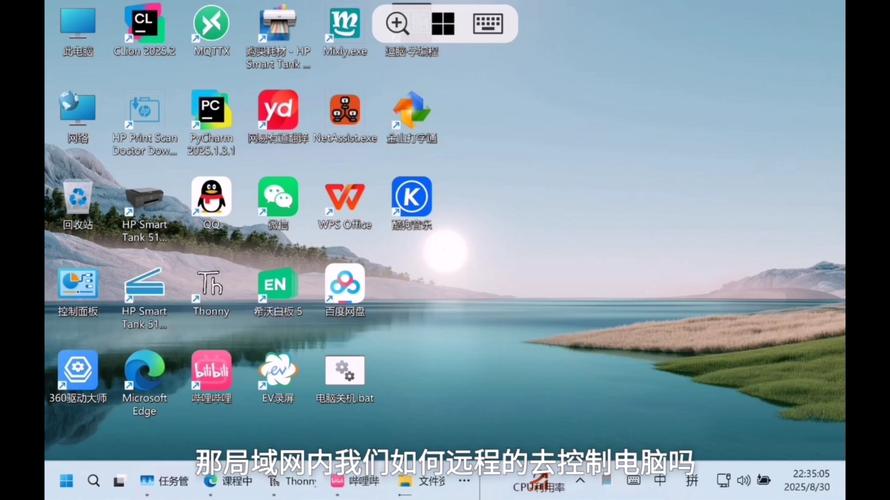Select the 电脑关机.bat file
Viewport: 890px width, 500px height.
point(345,371)
